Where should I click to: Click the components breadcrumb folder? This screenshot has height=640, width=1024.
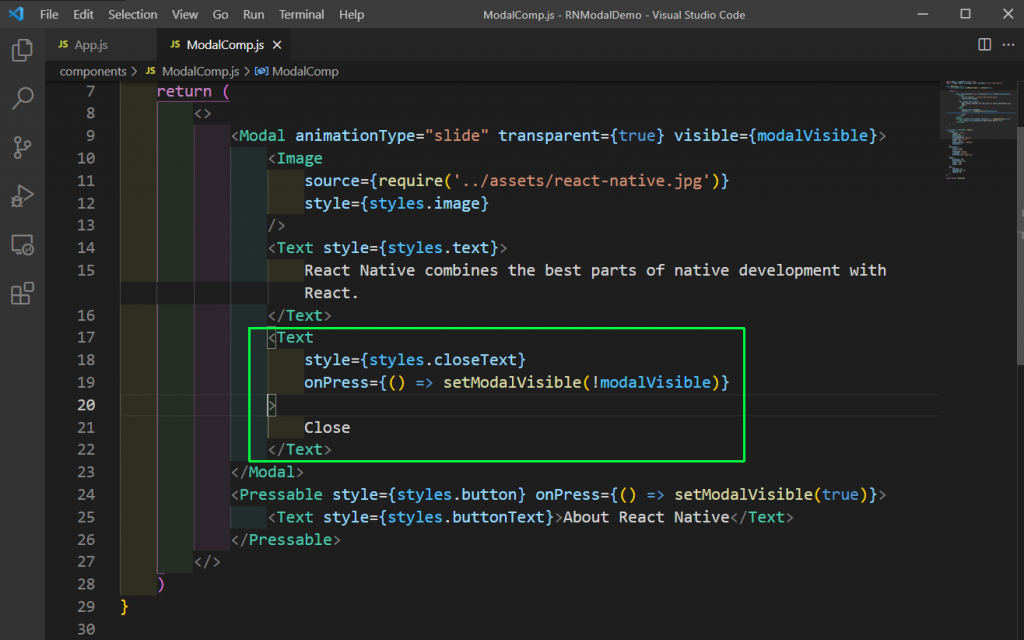[x=93, y=71]
